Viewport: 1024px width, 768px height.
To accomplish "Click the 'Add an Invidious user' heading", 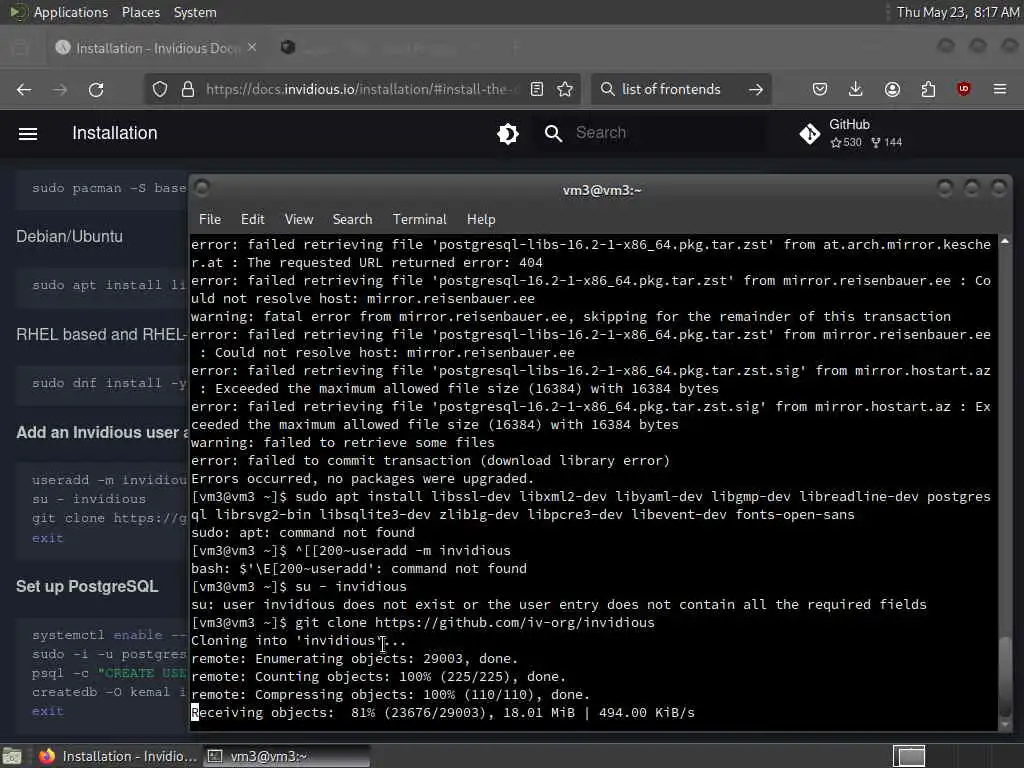I will pyautogui.click(x=101, y=432).
